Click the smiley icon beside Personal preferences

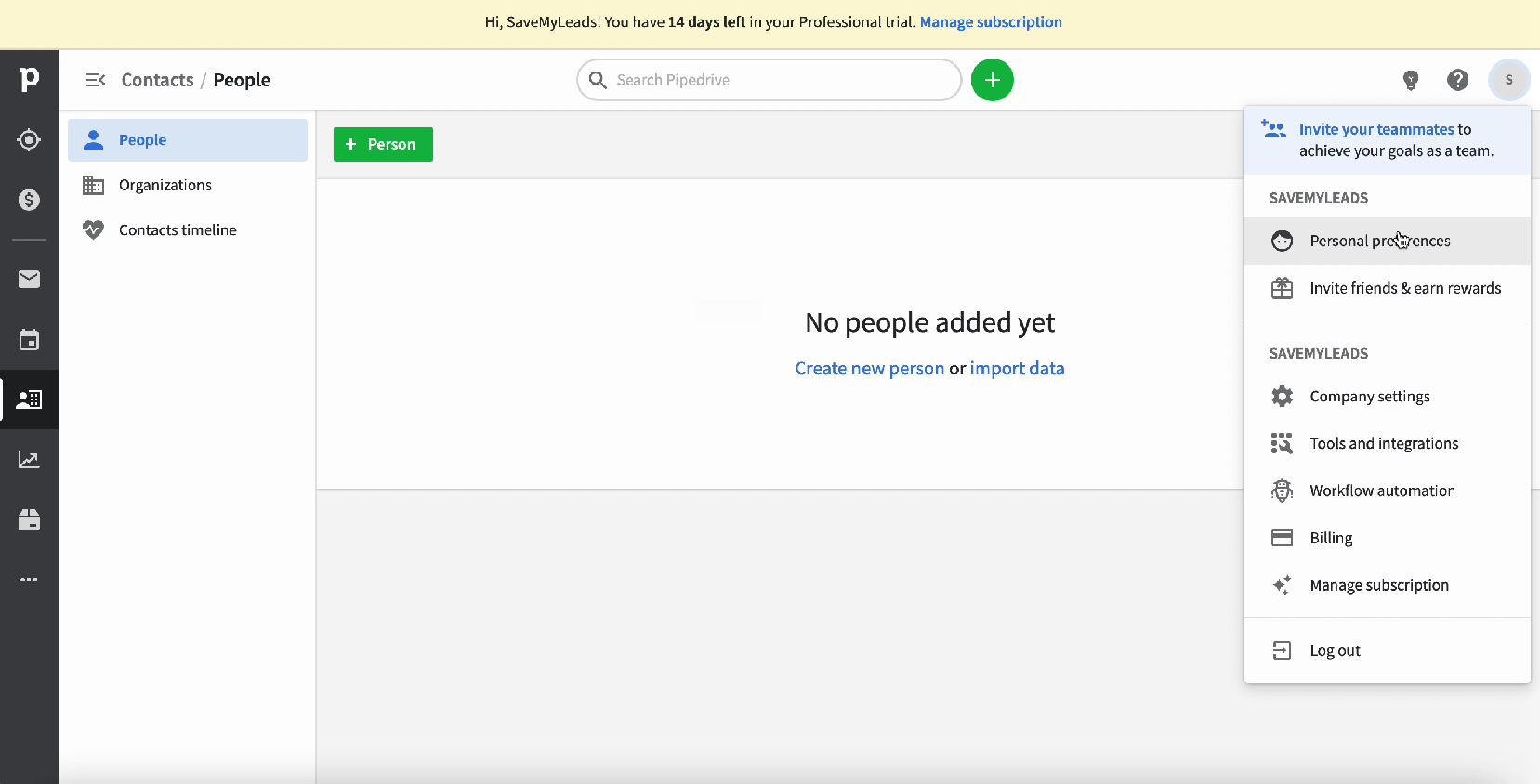(1283, 241)
